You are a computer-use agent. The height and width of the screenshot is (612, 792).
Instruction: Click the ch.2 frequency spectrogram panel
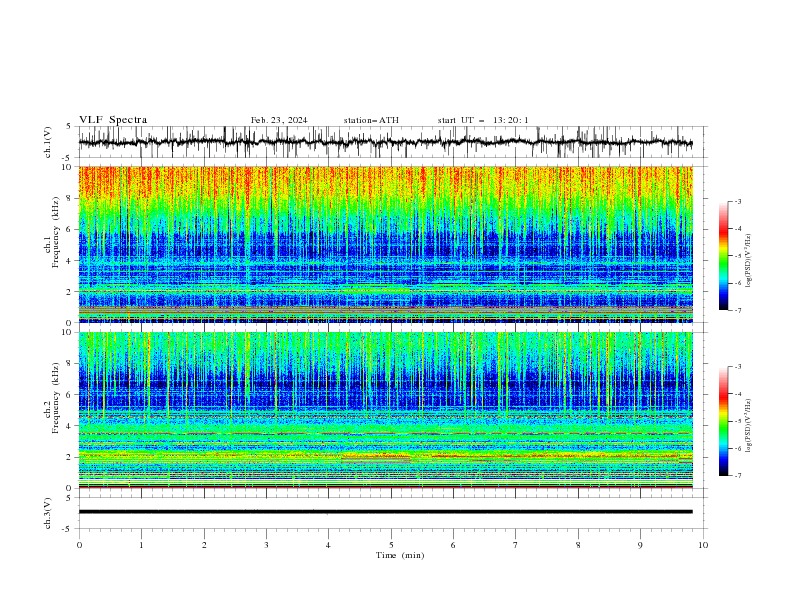point(385,410)
